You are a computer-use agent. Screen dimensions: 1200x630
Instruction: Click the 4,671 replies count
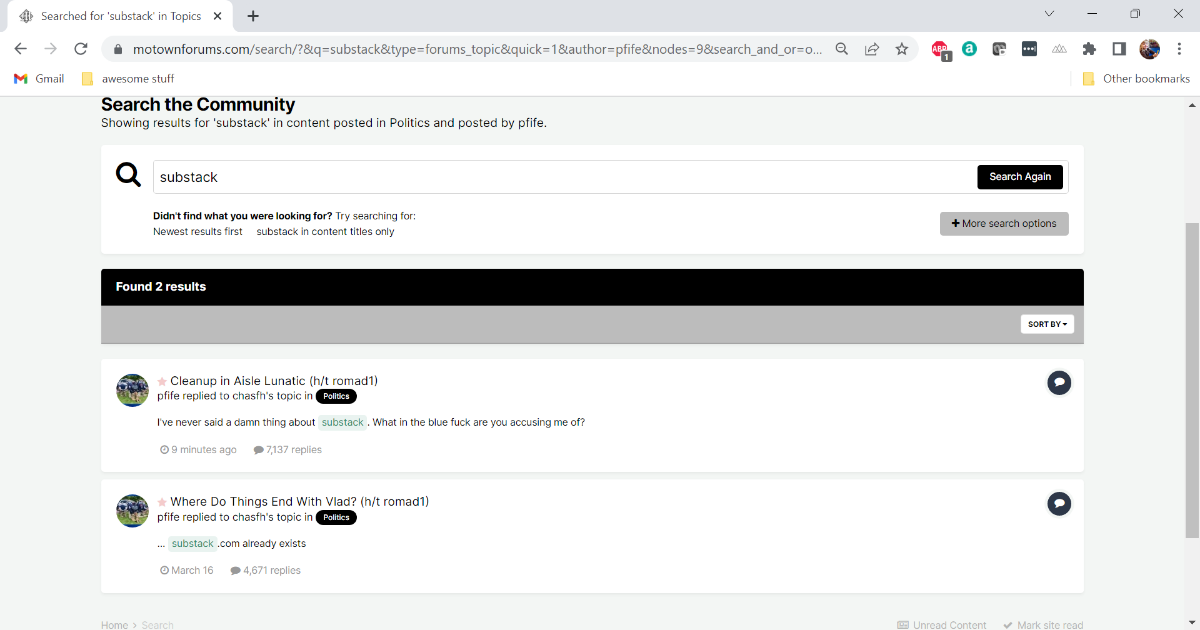click(x=266, y=571)
